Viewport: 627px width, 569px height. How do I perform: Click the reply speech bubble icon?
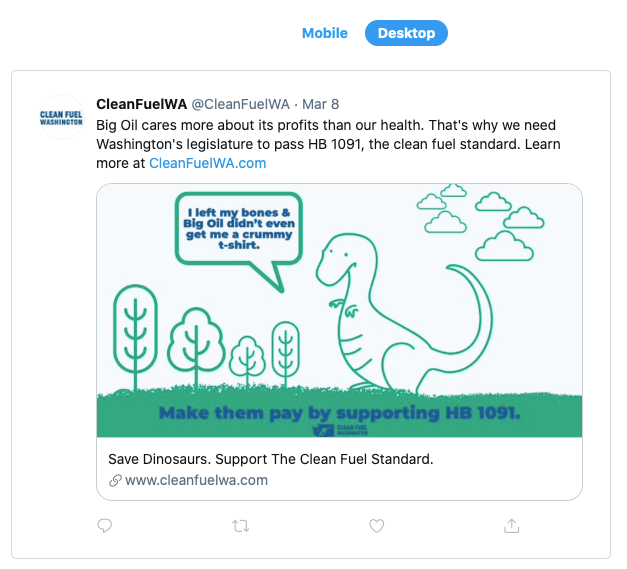[105, 525]
